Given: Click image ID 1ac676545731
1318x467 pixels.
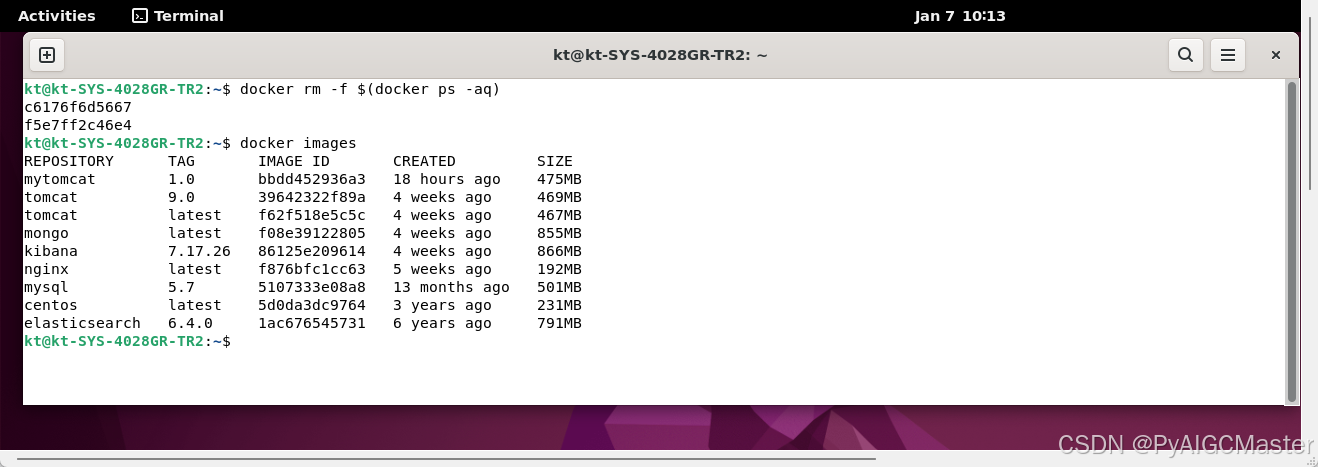Looking at the screenshot, I should 312,323.
